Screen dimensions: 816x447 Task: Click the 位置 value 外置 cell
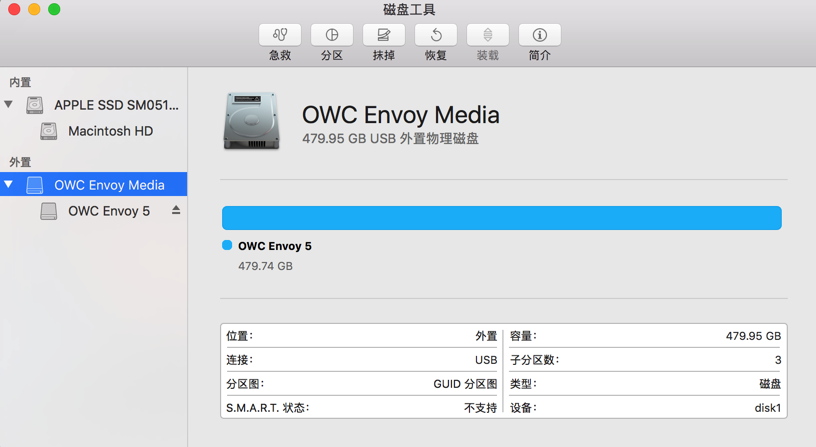click(x=486, y=336)
